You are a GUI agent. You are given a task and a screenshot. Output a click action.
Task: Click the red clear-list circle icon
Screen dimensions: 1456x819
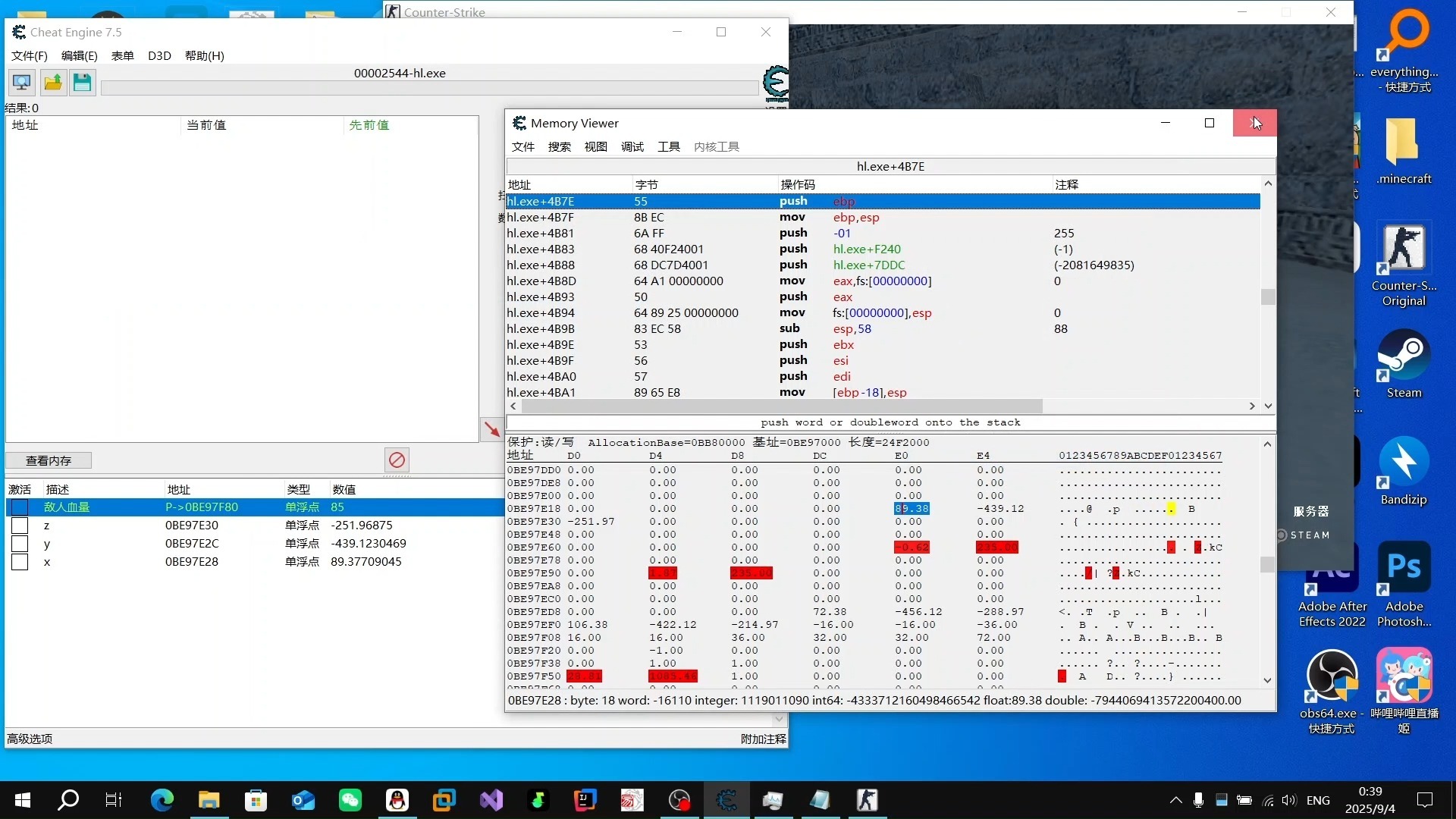coord(397,460)
